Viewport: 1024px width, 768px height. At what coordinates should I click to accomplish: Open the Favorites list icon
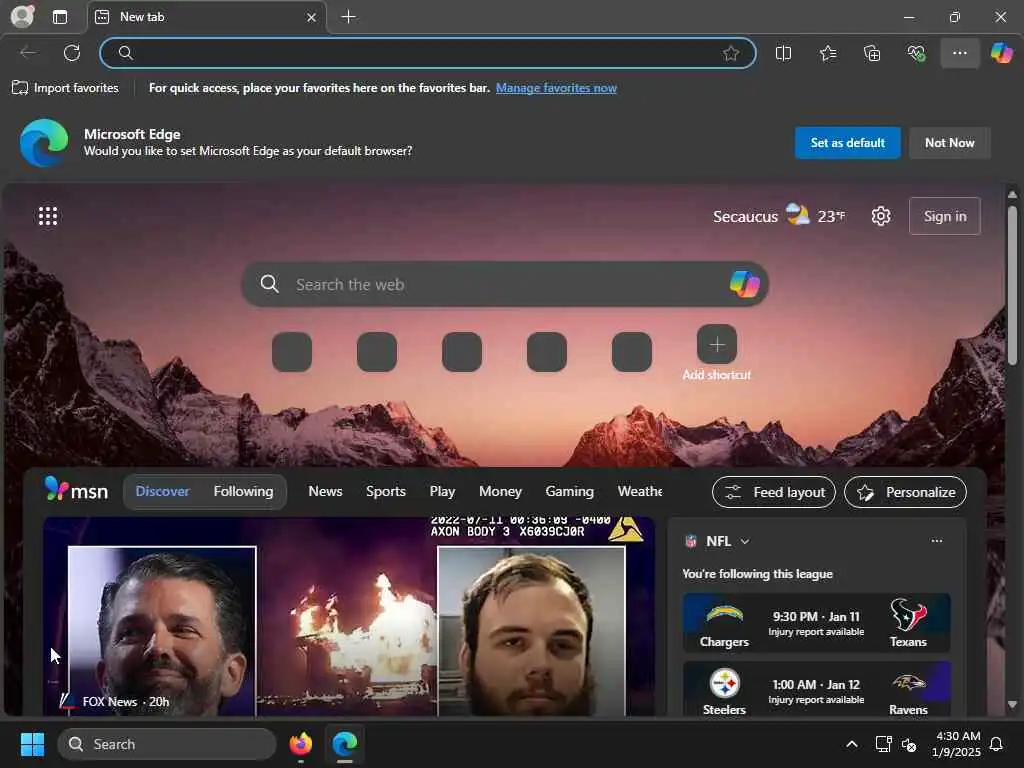[827, 53]
